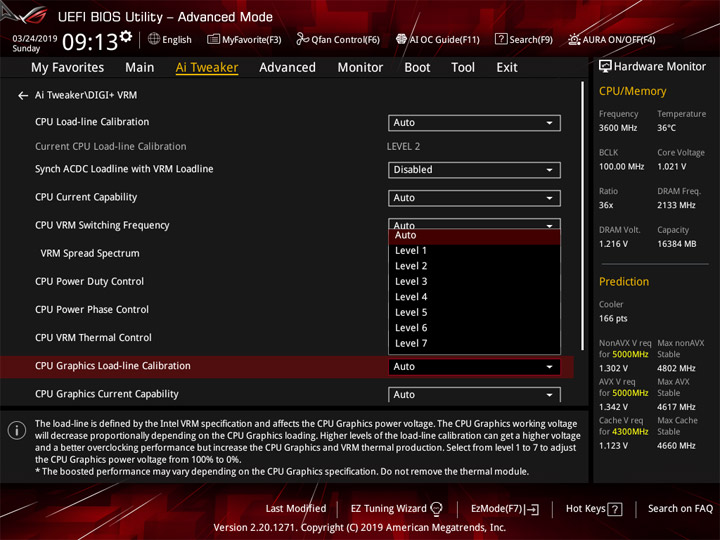Image resolution: width=720 pixels, height=540 pixels.
Task: Select Level 5 in the option list
Action: [x=474, y=313]
